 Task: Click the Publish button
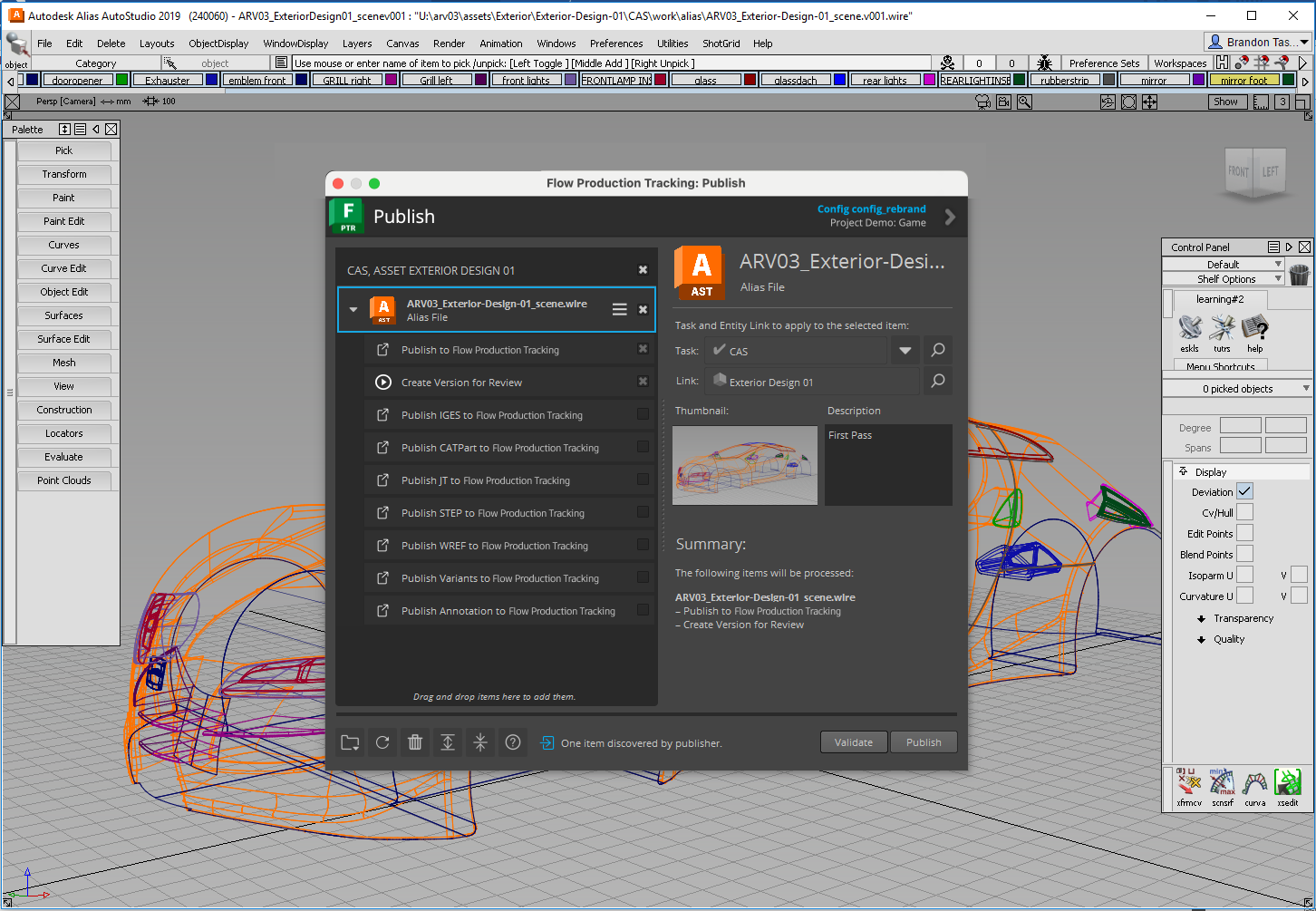(924, 742)
